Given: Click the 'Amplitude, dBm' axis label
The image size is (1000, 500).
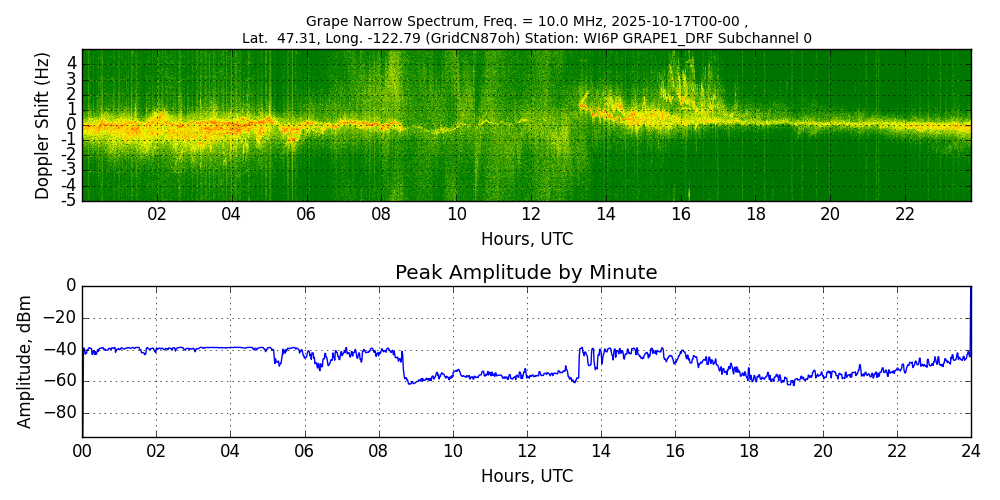Looking at the screenshot, I should 26,361.
